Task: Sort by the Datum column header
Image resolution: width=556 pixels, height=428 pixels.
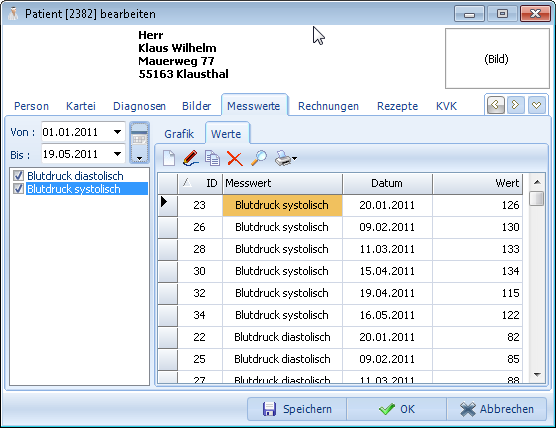Action: (x=387, y=183)
